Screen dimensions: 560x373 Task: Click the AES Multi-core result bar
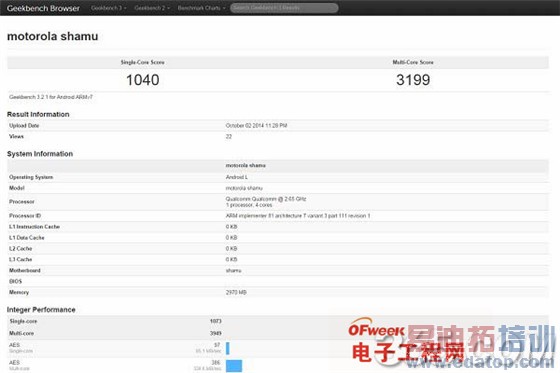pos(234,366)
